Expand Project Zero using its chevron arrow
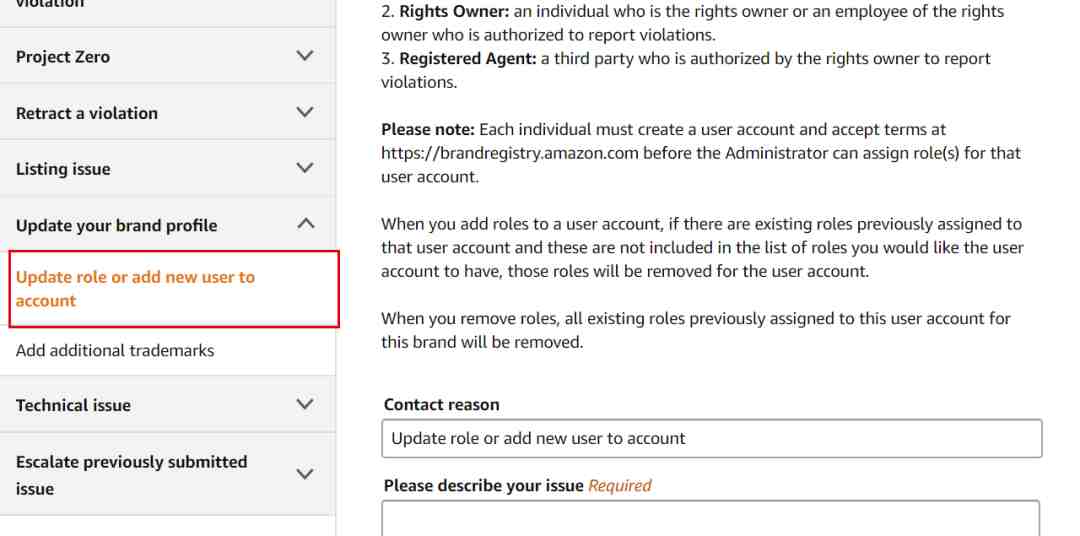The image size is (1080, 536). point(305,56)
